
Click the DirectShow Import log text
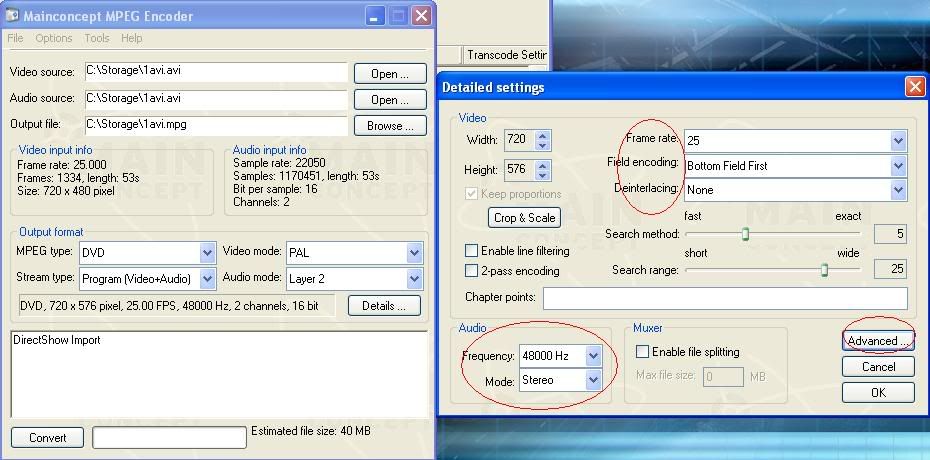pyautogui.click(x=57, y=340)
